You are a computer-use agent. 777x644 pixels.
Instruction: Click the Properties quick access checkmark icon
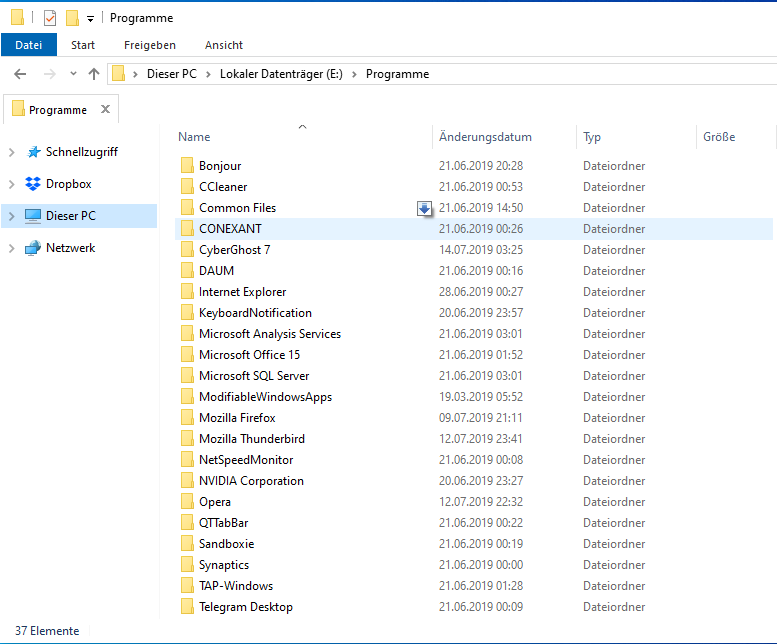click(x=50, y=18)
